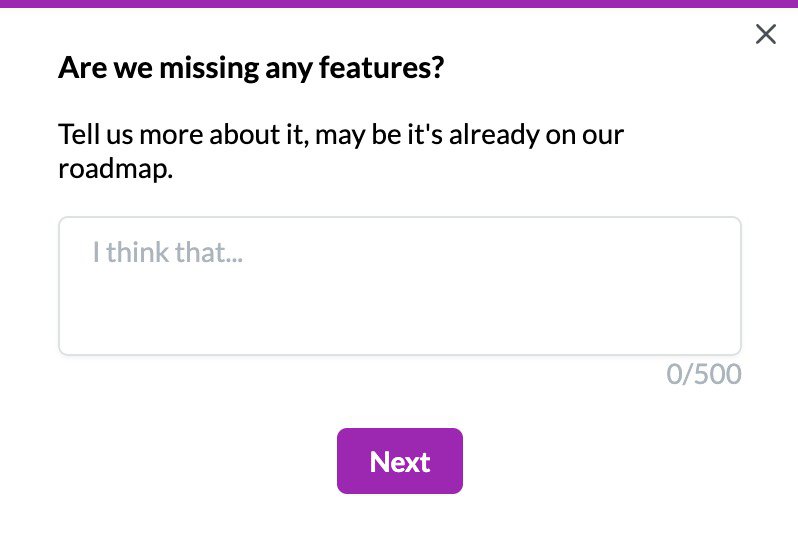Click the Next button
Image resolution: width=798 pixels, height=536 pixels.
399,461
